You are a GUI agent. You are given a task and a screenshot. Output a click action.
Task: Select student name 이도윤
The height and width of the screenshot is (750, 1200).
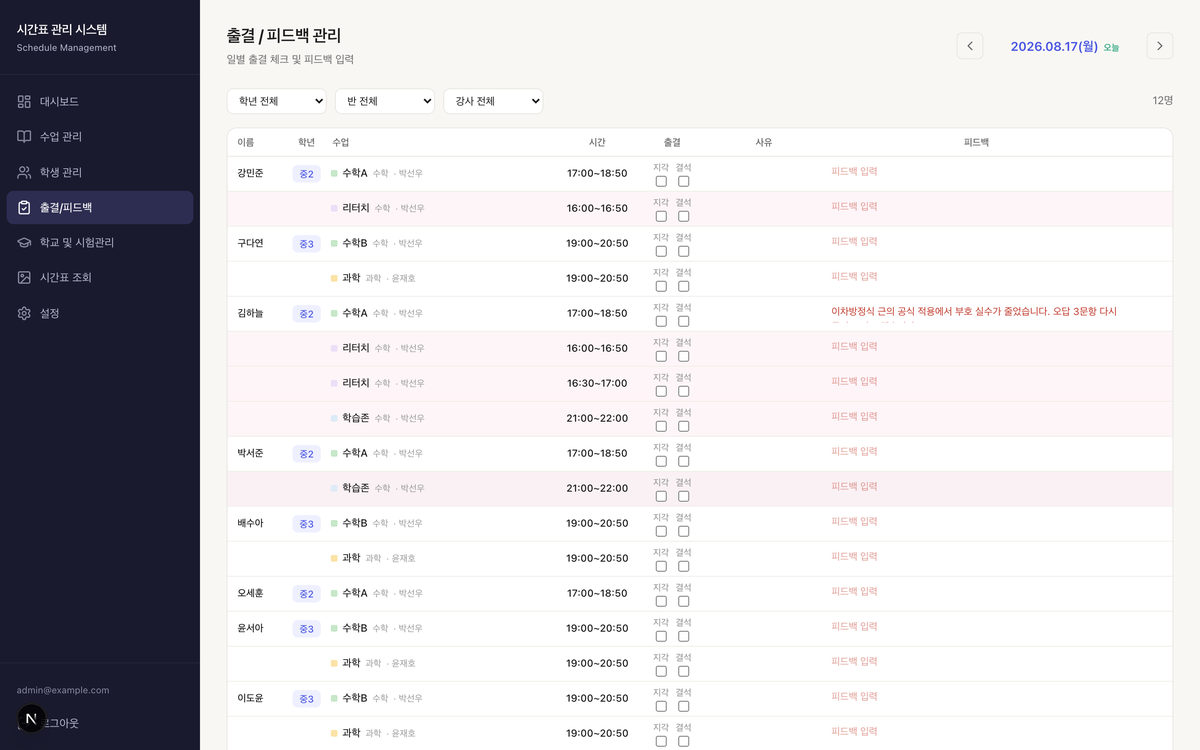[250, 698]
